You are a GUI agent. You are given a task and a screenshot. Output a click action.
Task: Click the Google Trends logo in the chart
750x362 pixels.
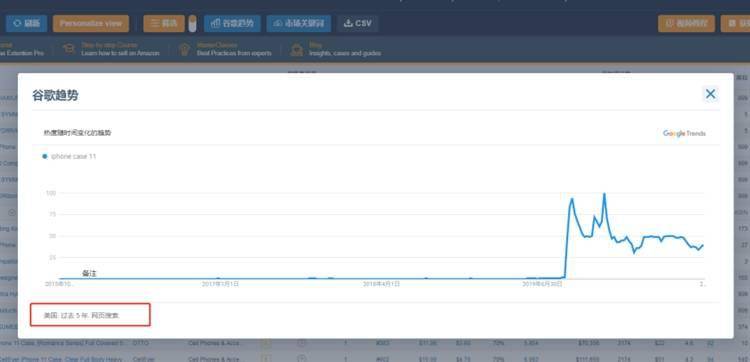click(684, 133)
